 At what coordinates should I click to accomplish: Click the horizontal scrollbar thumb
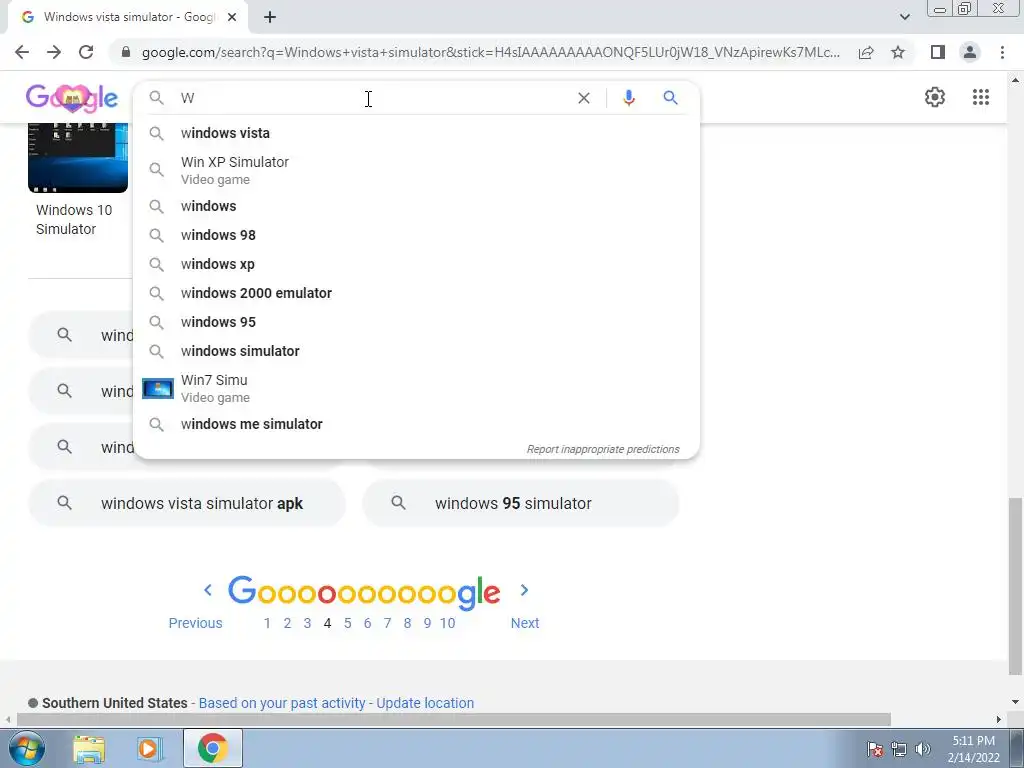coord(454,719)
